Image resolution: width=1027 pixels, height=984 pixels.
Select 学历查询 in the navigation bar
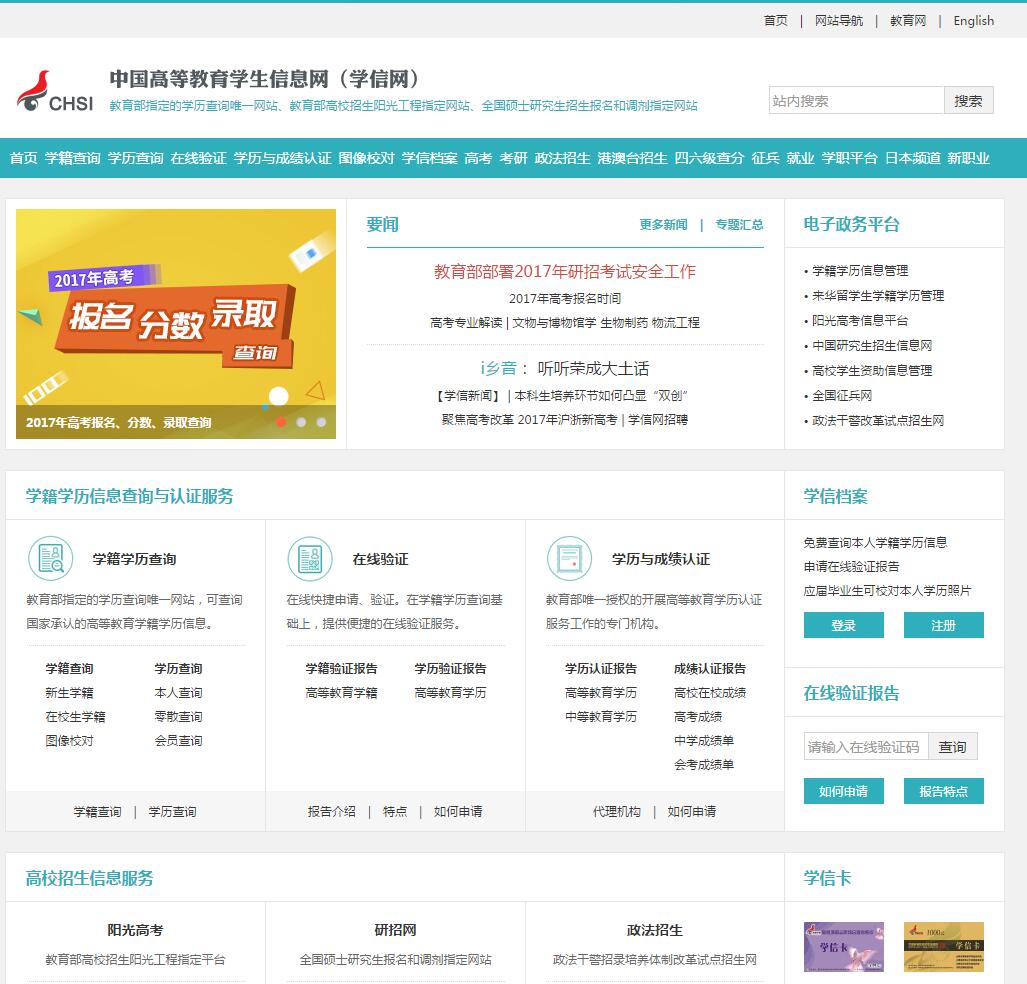coord(136,158)
